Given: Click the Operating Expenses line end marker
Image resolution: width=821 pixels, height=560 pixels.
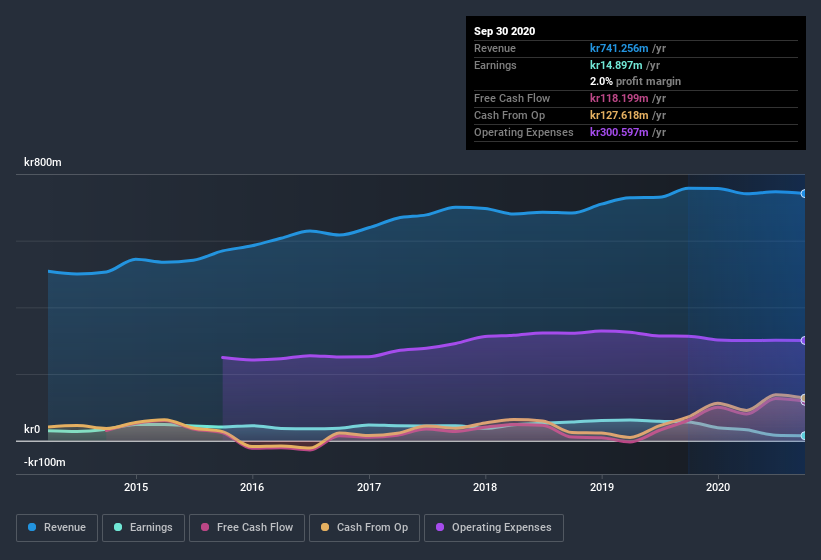Looking at the screenshot, I should tap(804, 341).
